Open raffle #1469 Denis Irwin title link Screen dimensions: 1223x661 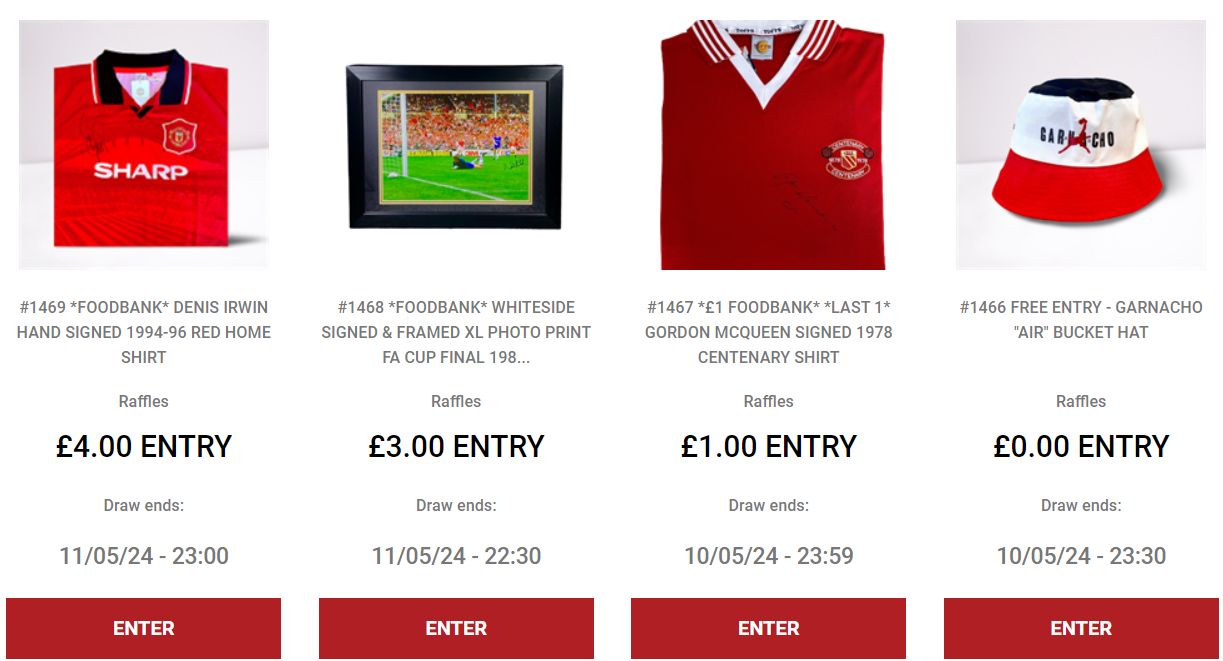[x=144, y=332]
